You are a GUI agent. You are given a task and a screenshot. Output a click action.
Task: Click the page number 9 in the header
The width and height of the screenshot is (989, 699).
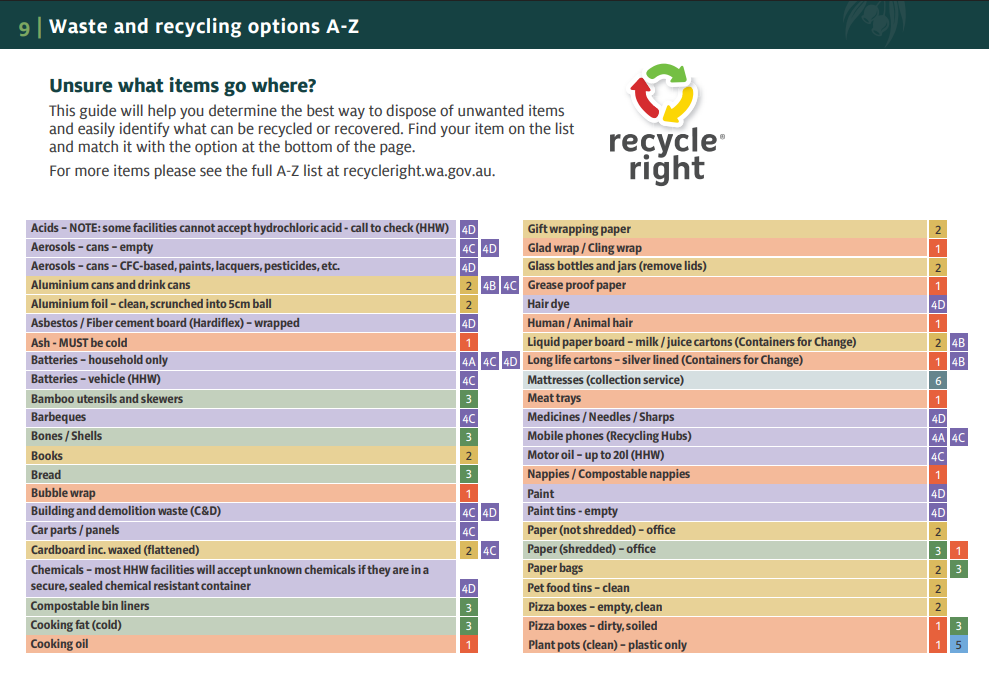point(24,27)
